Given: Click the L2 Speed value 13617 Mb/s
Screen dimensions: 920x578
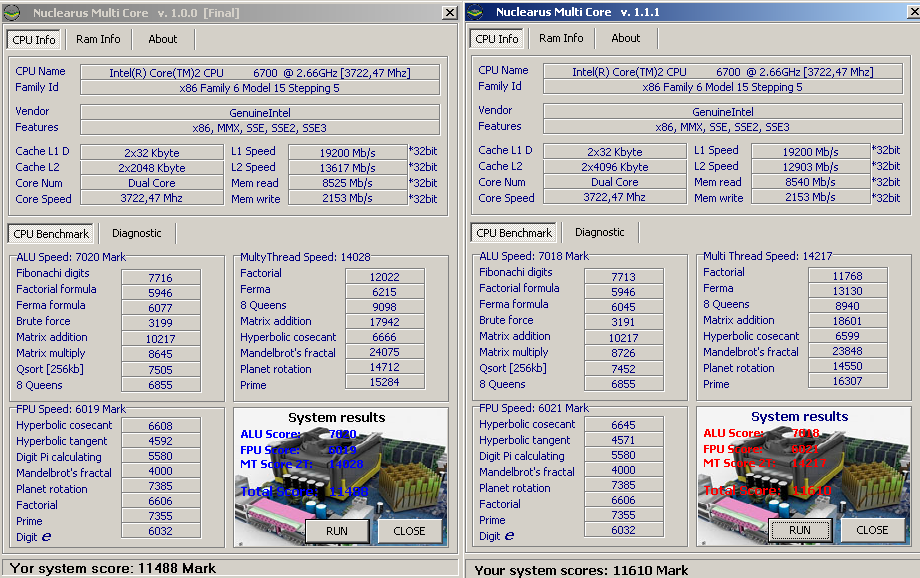Looking at the screenshot, I should point(347,168).
